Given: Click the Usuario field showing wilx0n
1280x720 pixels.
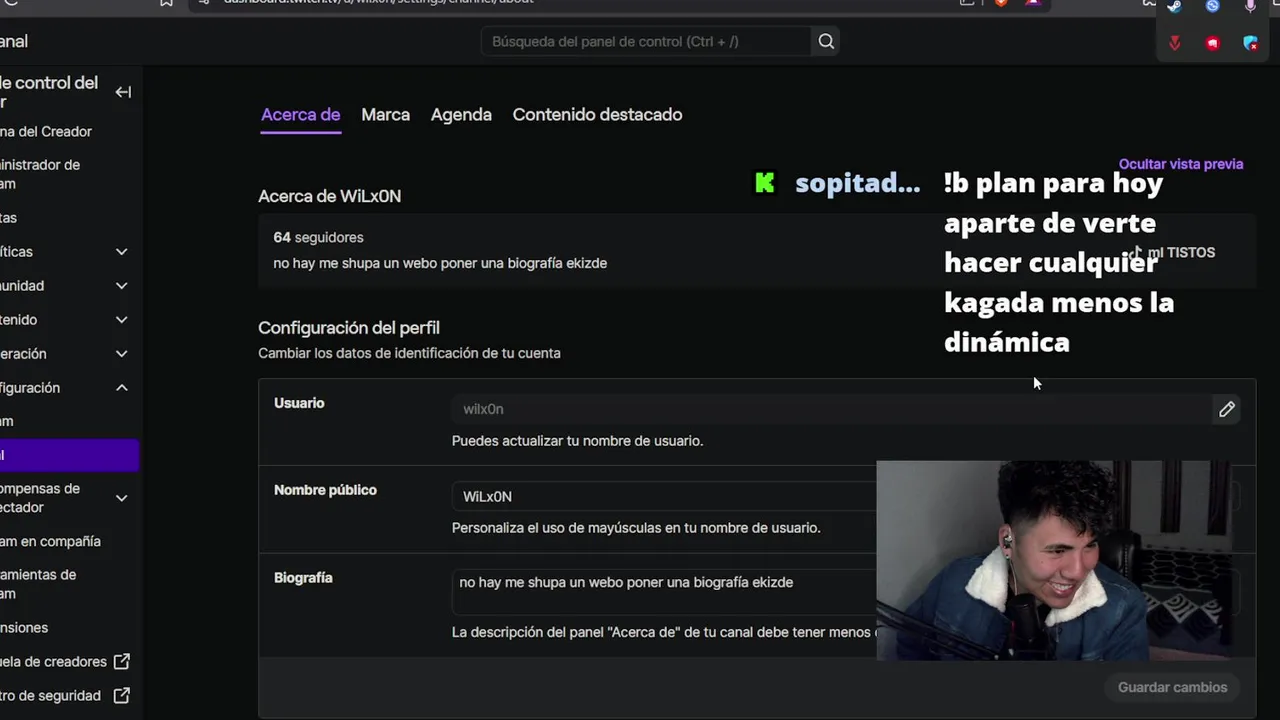Looking at the screenshot, I should tap(830, 409).
